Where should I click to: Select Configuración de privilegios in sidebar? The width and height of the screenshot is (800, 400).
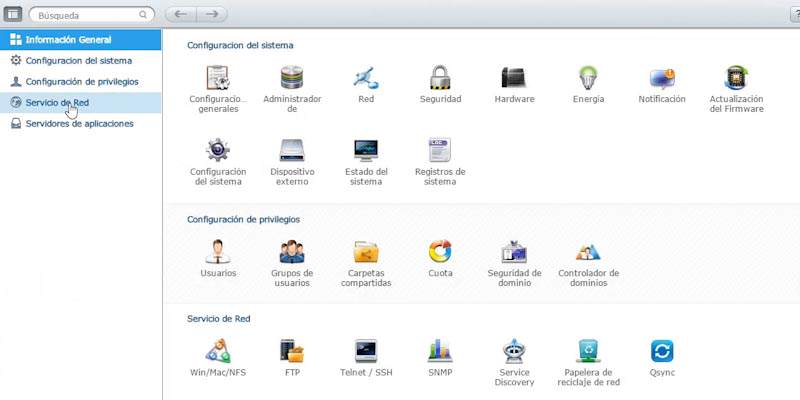(x=81, y=82)
